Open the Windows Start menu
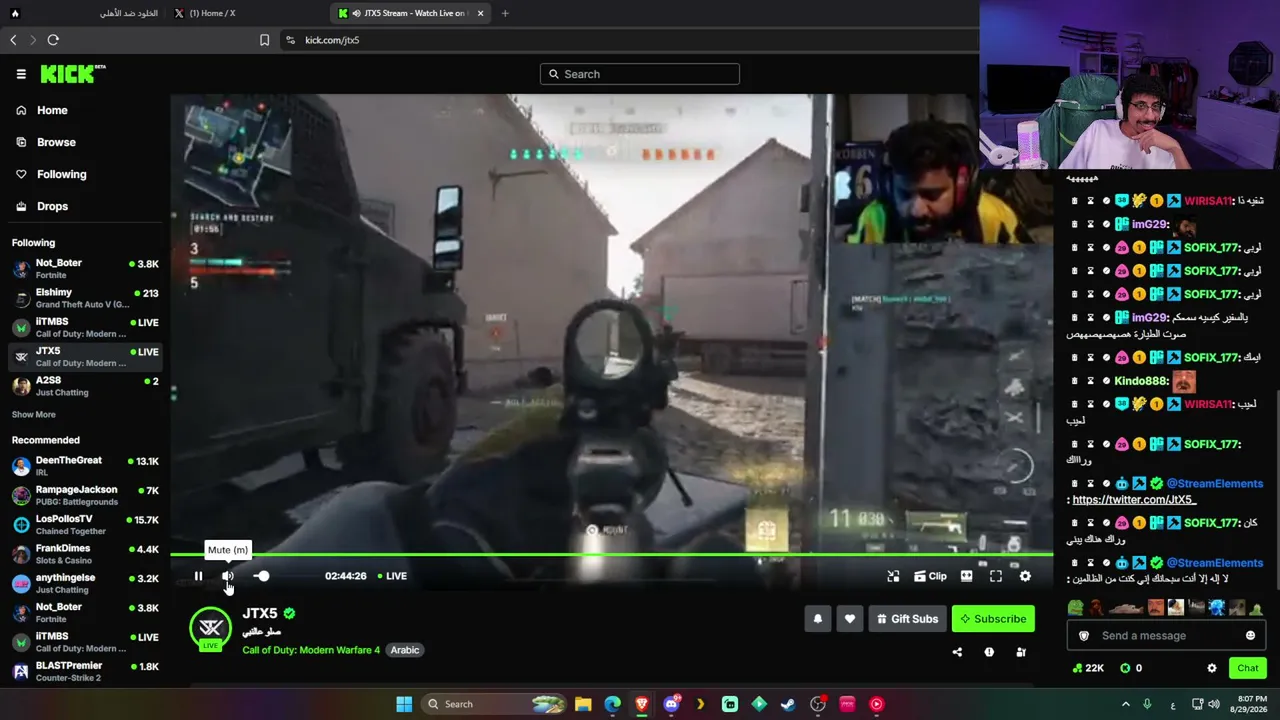1280x720 pixels. tap(404, 704)
